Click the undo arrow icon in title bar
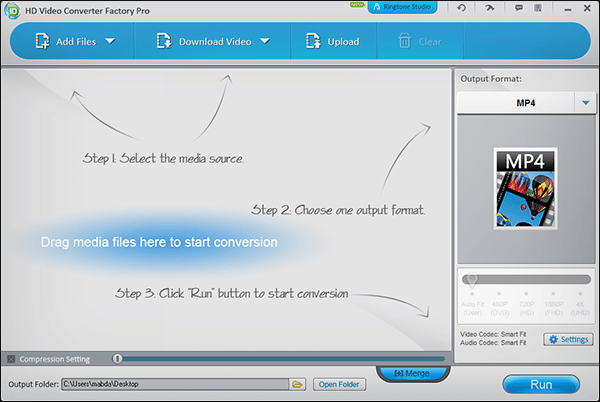600x402 pixels. 461,8
